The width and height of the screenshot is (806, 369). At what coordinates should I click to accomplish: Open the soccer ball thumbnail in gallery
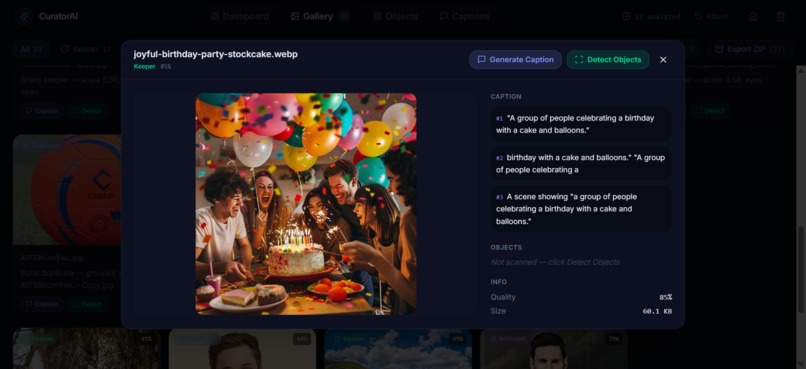[67, 190]
